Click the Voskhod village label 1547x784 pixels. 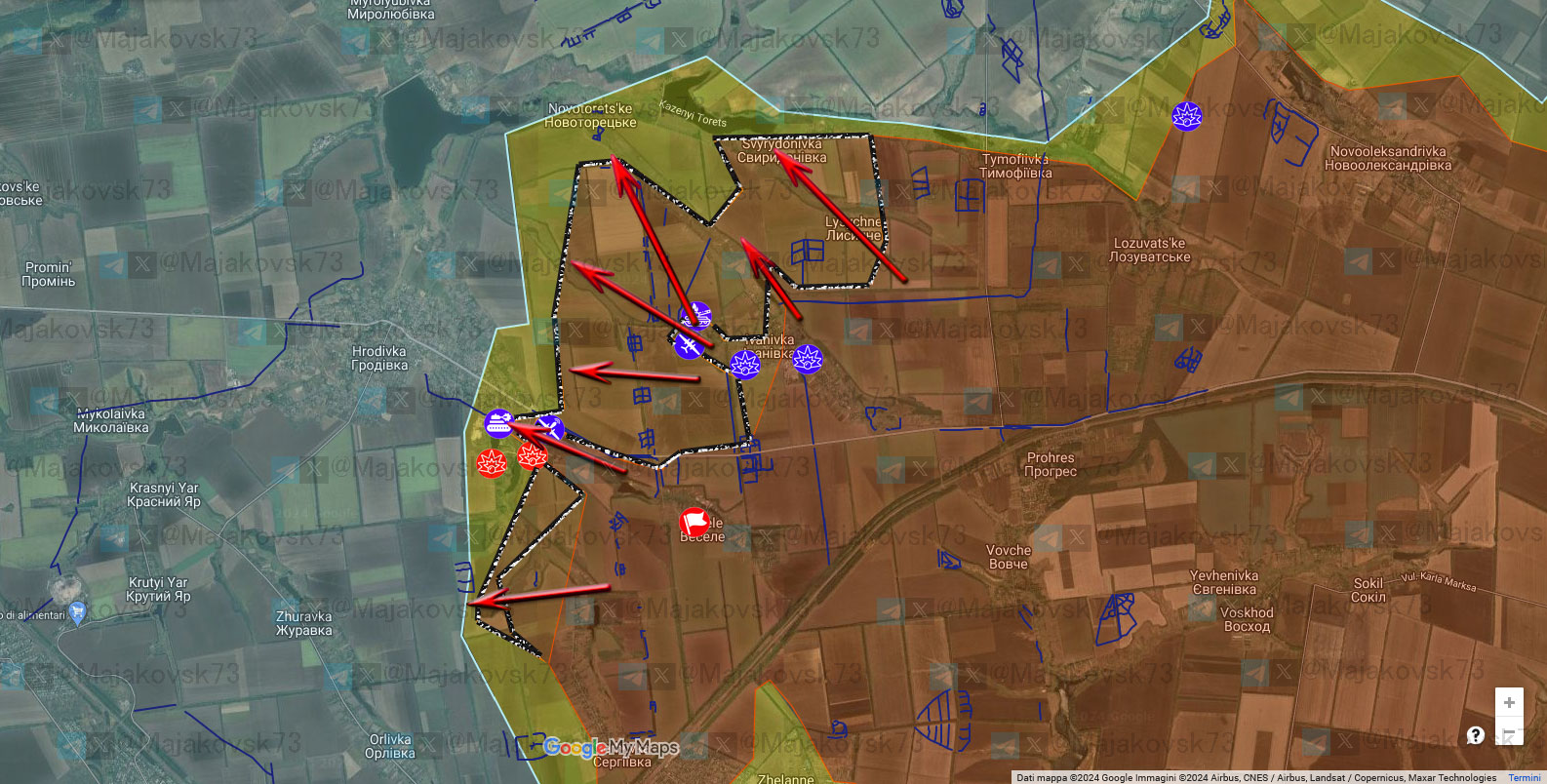pos(1247,620)
